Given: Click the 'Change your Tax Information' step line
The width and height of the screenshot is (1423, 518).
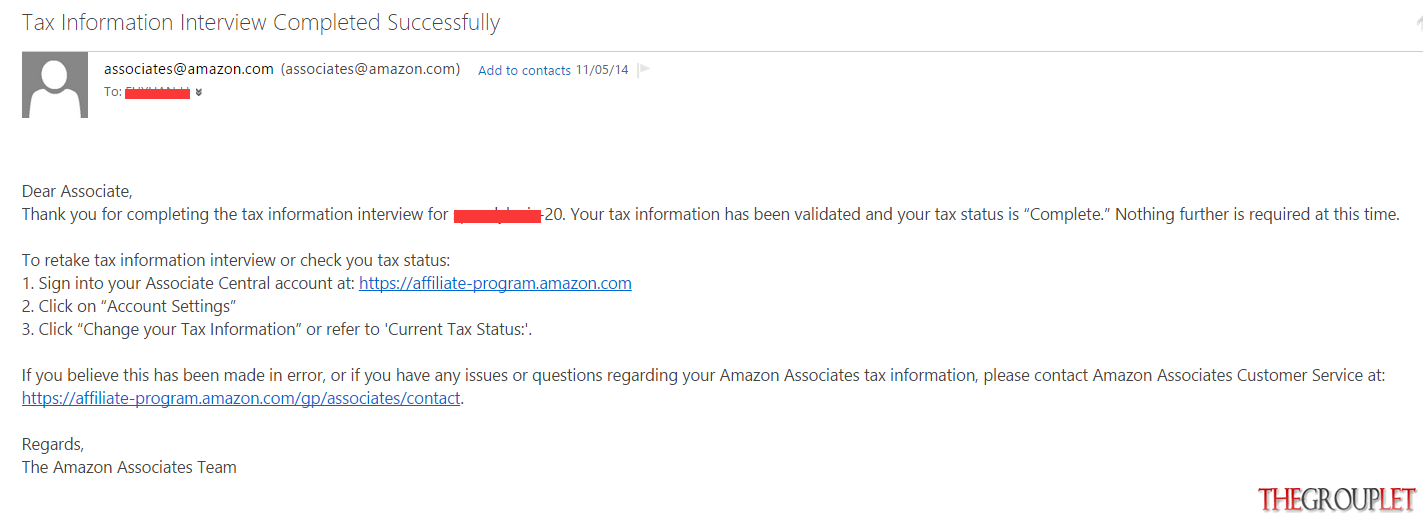Looking at the screenshot, I should pyautogui.click(x=277, y=329).
